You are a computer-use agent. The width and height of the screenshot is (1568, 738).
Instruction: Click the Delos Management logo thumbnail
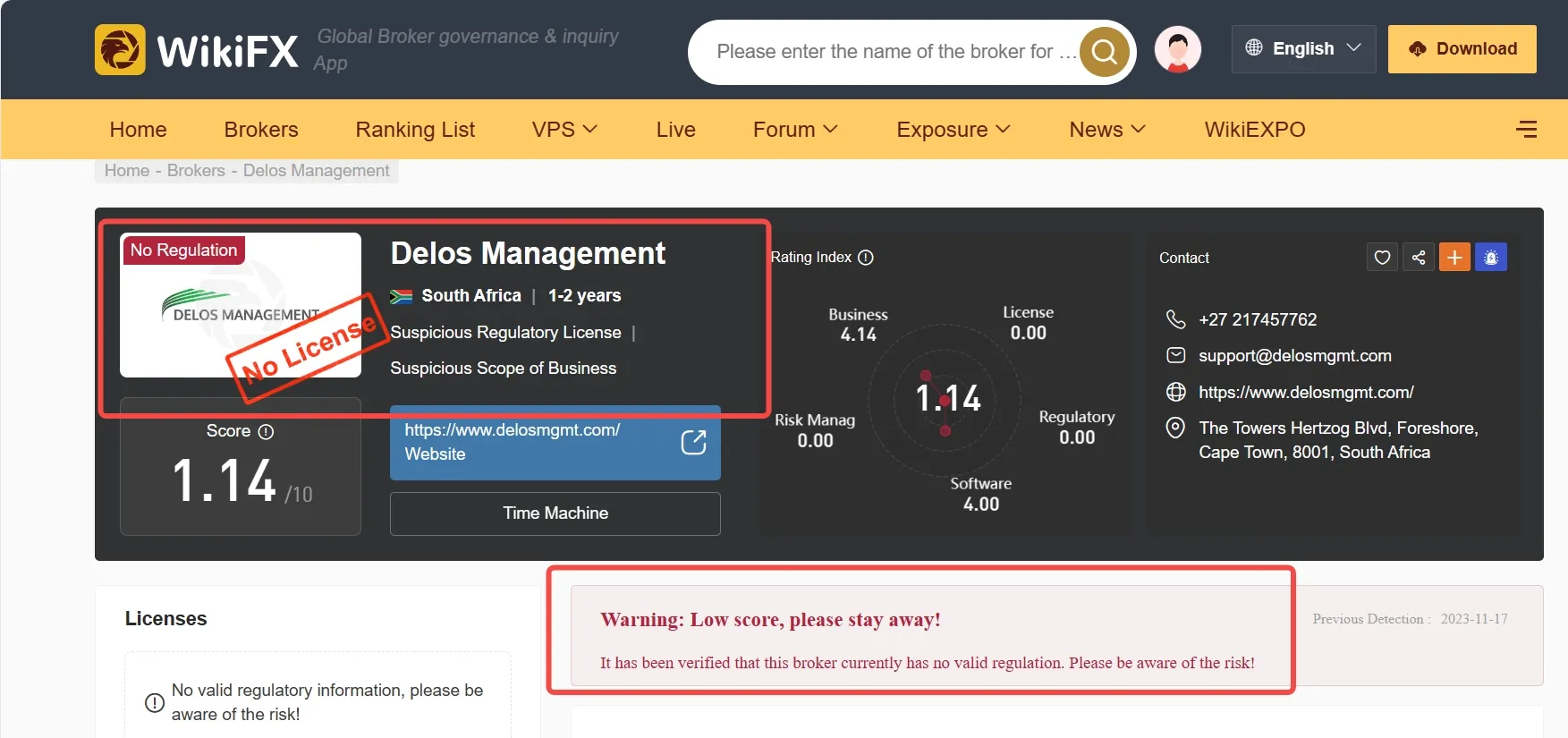241,305
